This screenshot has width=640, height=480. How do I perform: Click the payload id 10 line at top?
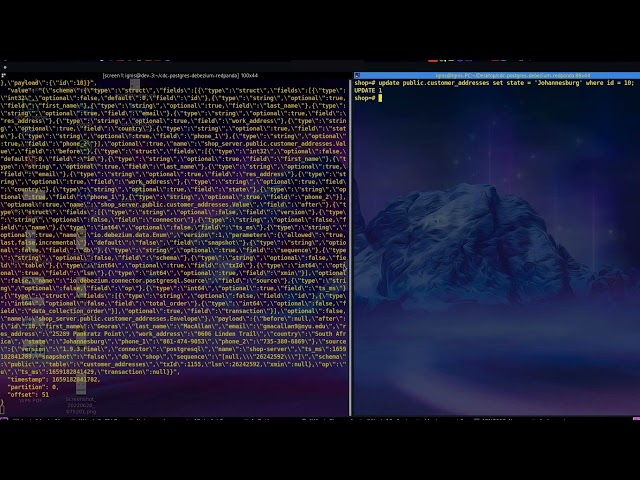click(49, 83)
